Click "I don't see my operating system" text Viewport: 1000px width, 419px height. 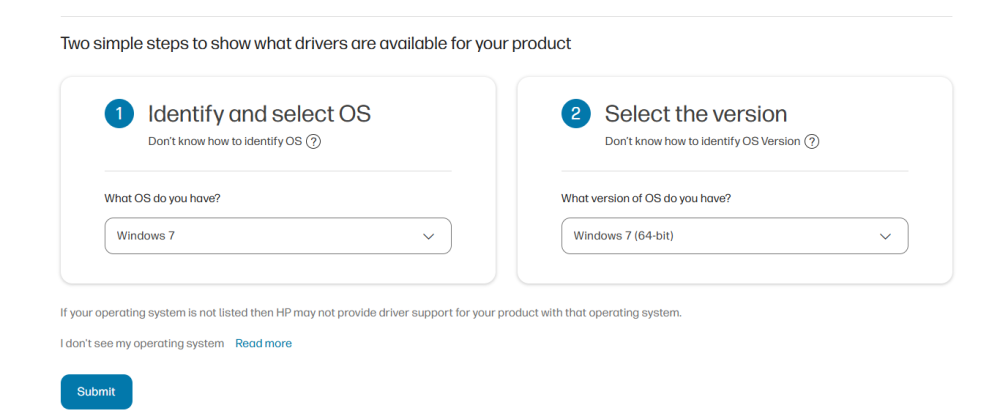pyautogui.click(x=142, y=343)
